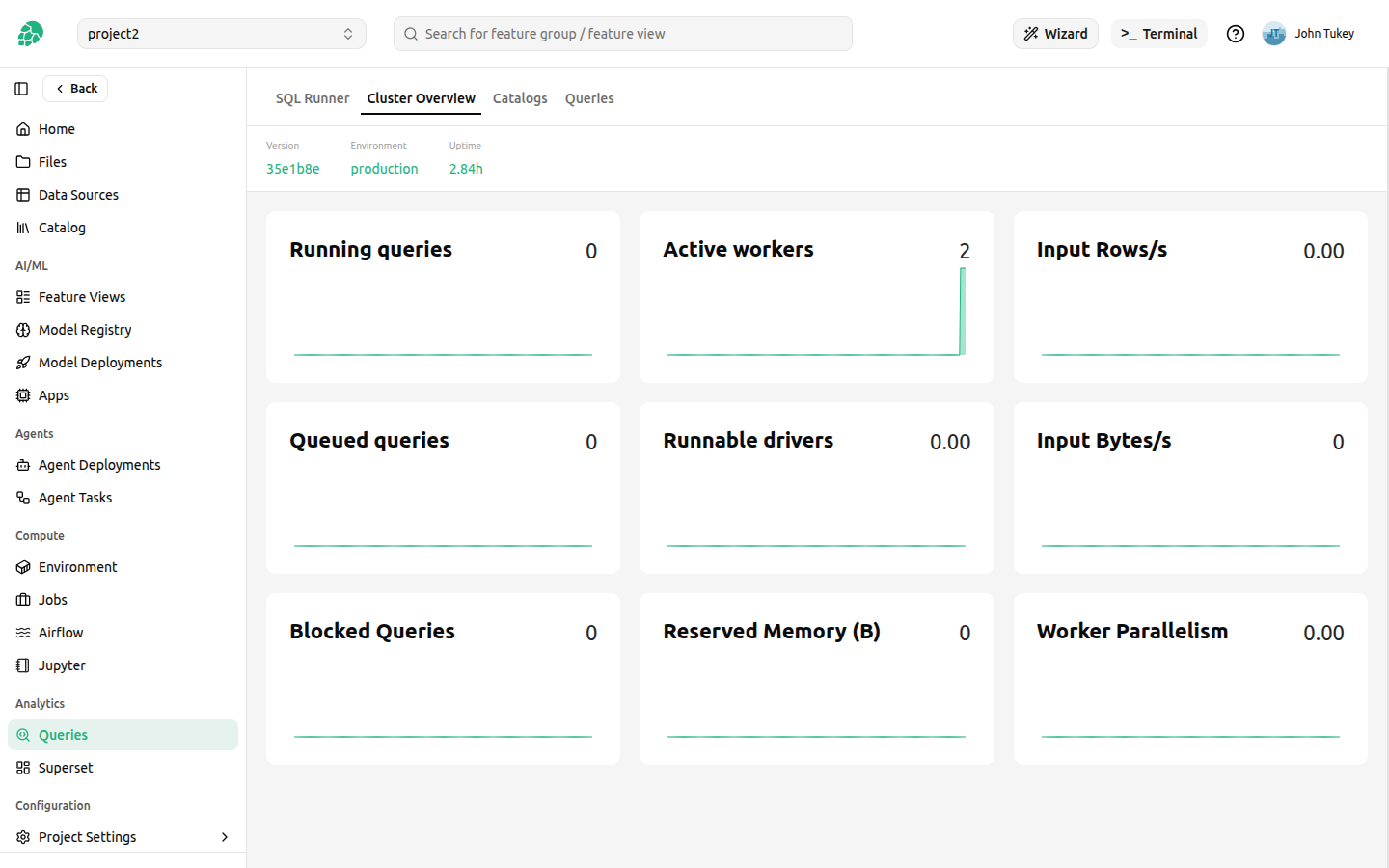The width and height of the screenshot is (1389, 868).
Task: Click the Hopsworks logo icon
Action: (x=30, y=34)
